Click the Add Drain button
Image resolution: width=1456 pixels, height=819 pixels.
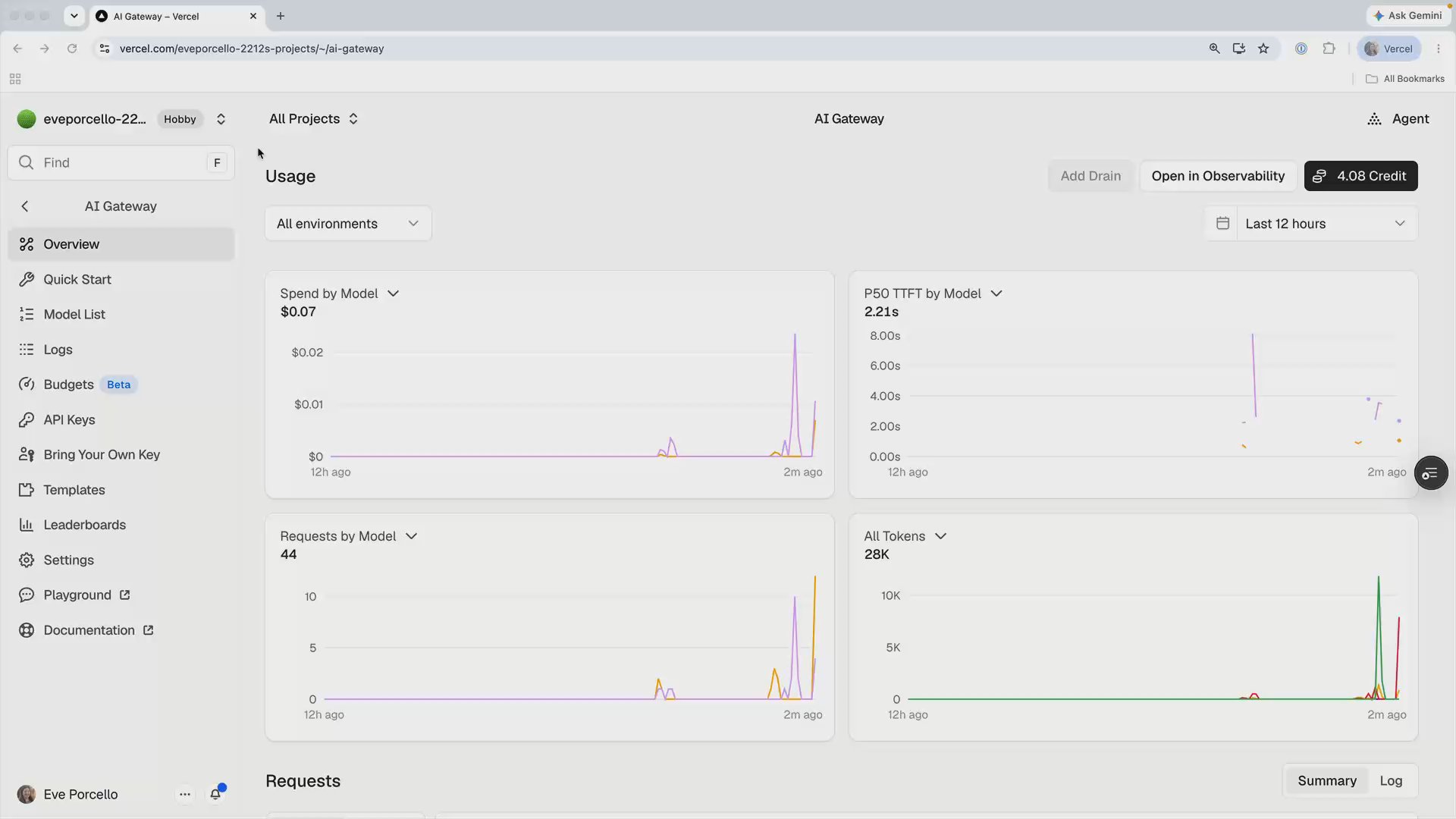[1090, 176]
